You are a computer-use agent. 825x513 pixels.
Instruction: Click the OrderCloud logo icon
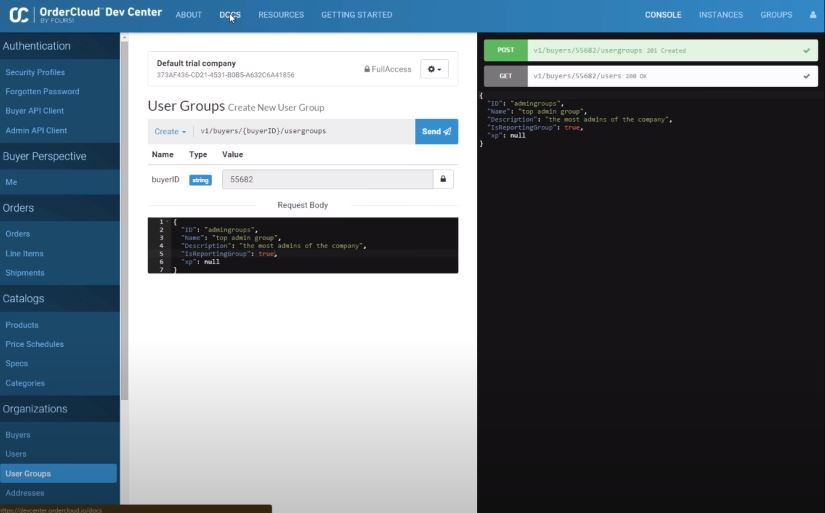19,15
